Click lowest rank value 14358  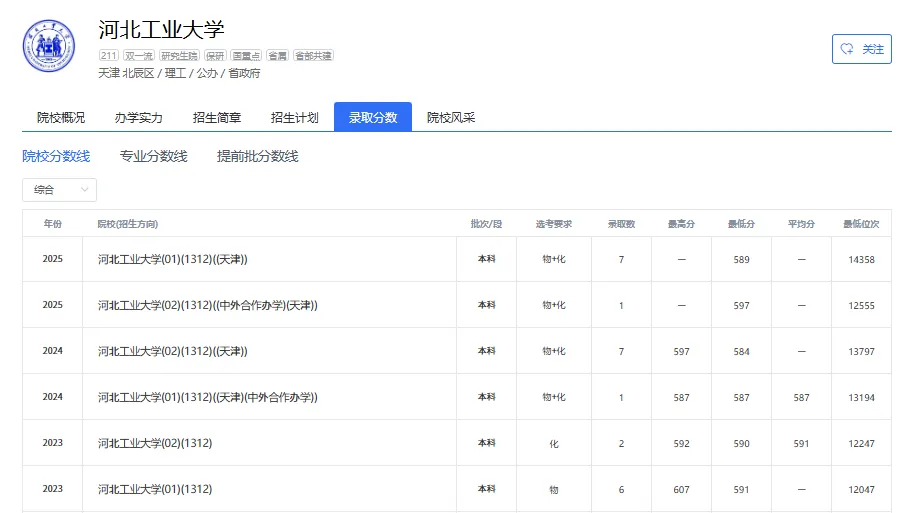[x=861, y=259]
